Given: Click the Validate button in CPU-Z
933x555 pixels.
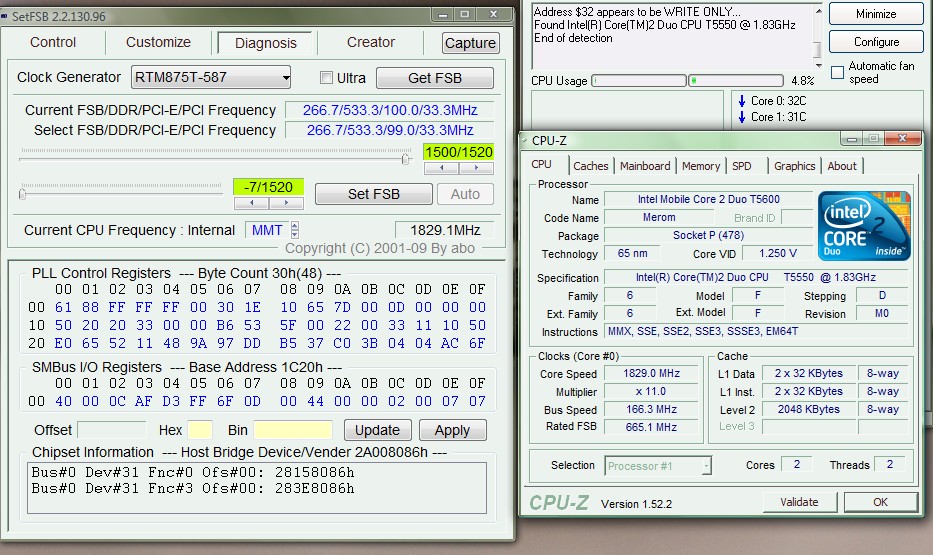Looking at the screenshot, I should [799, 502].
